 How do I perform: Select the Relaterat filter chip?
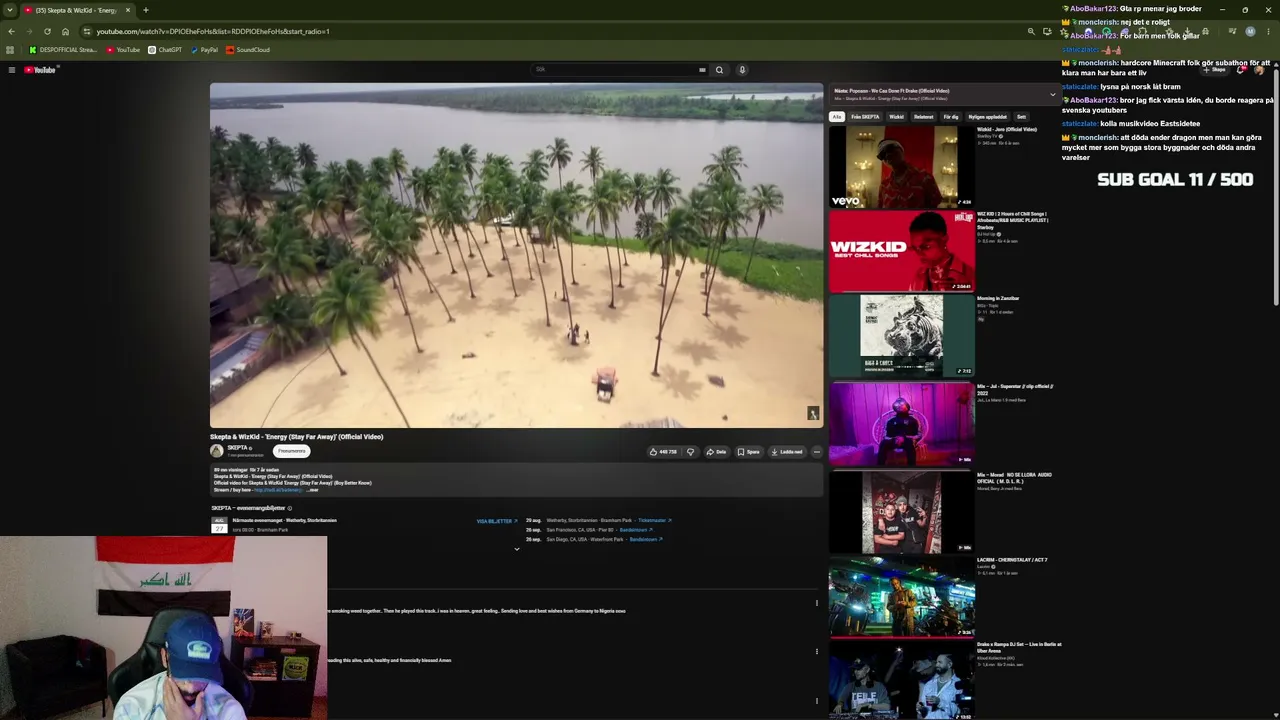coord(924,117)
